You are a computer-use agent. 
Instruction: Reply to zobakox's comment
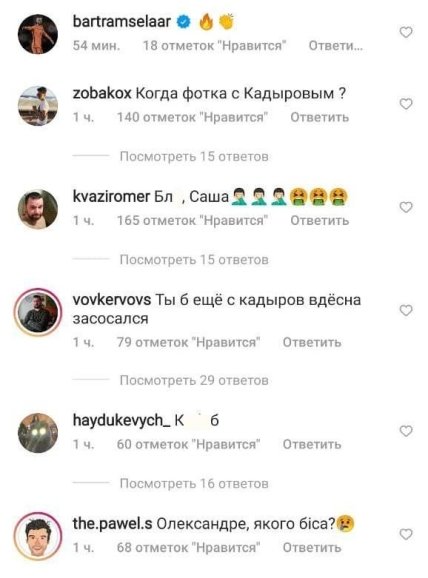[320, 117]
